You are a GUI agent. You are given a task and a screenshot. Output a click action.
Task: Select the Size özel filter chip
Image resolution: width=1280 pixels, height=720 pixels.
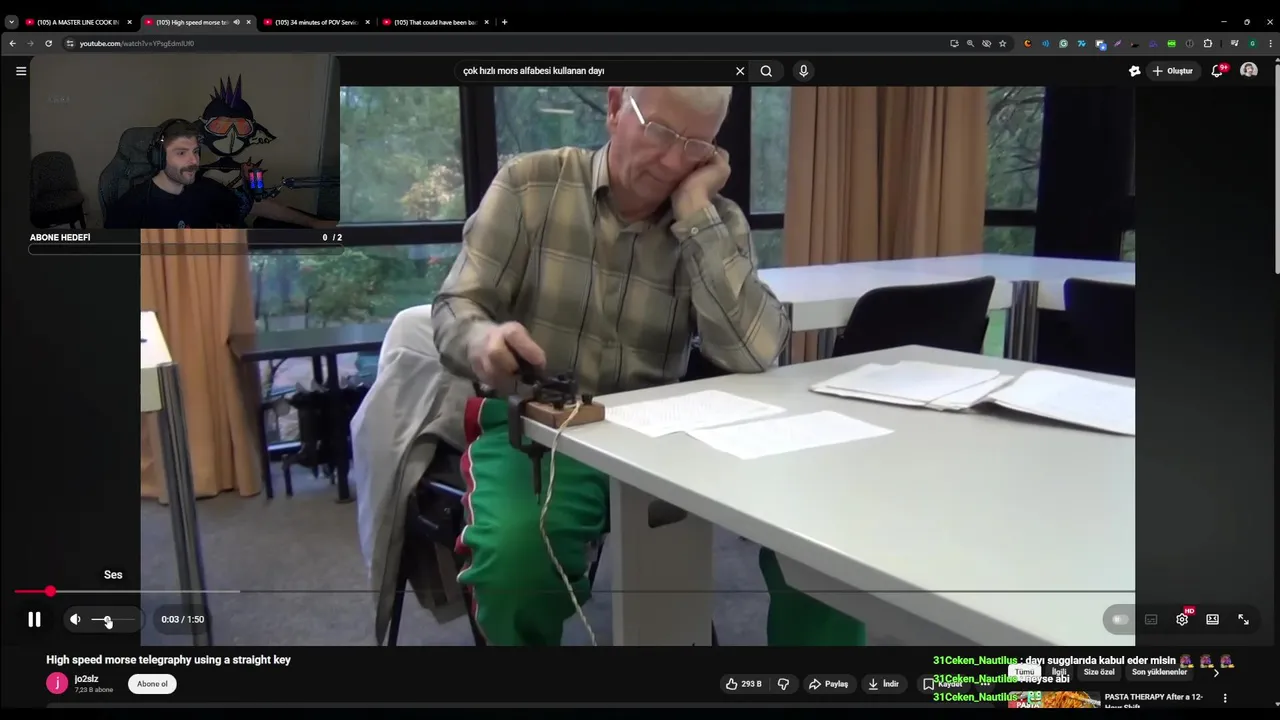[x=1099, y=672]
